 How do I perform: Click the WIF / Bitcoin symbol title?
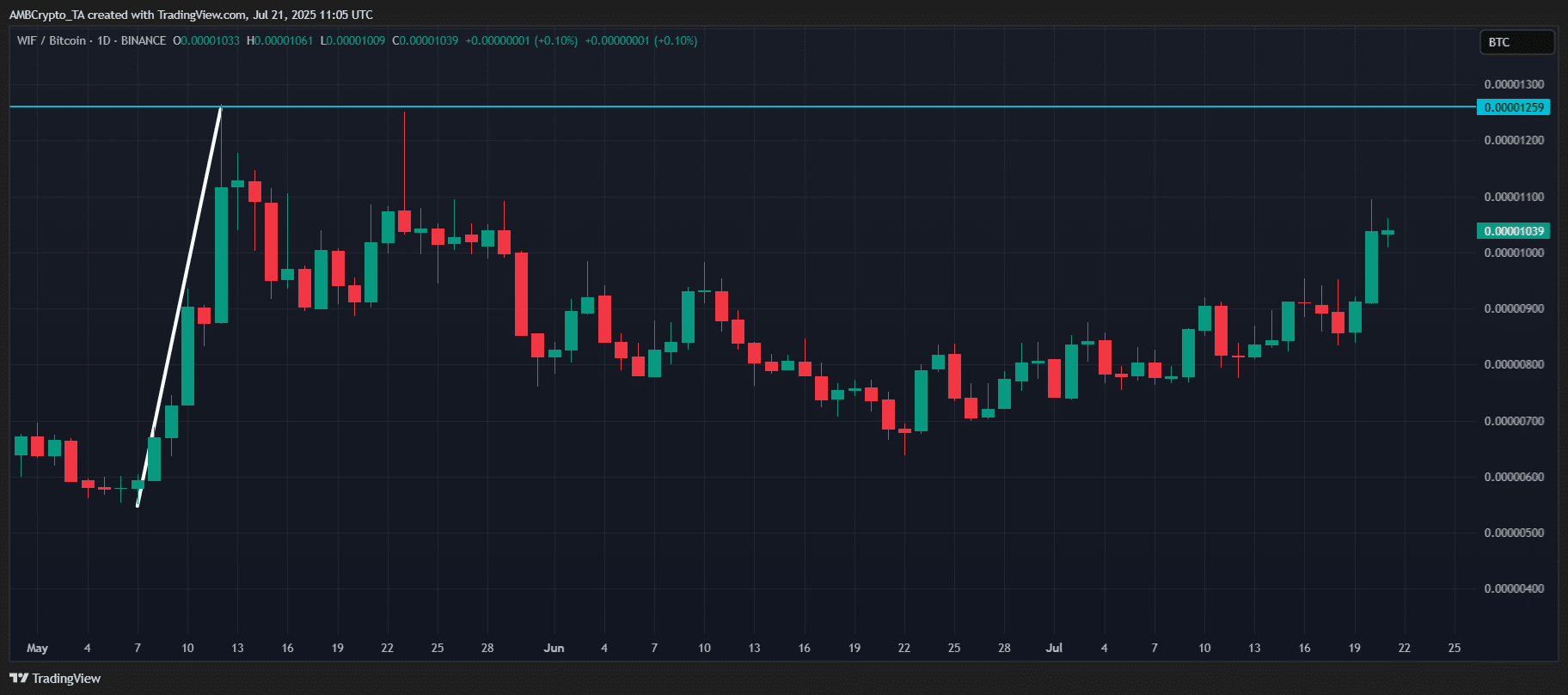pyautogui.click(x=52, y=40)
